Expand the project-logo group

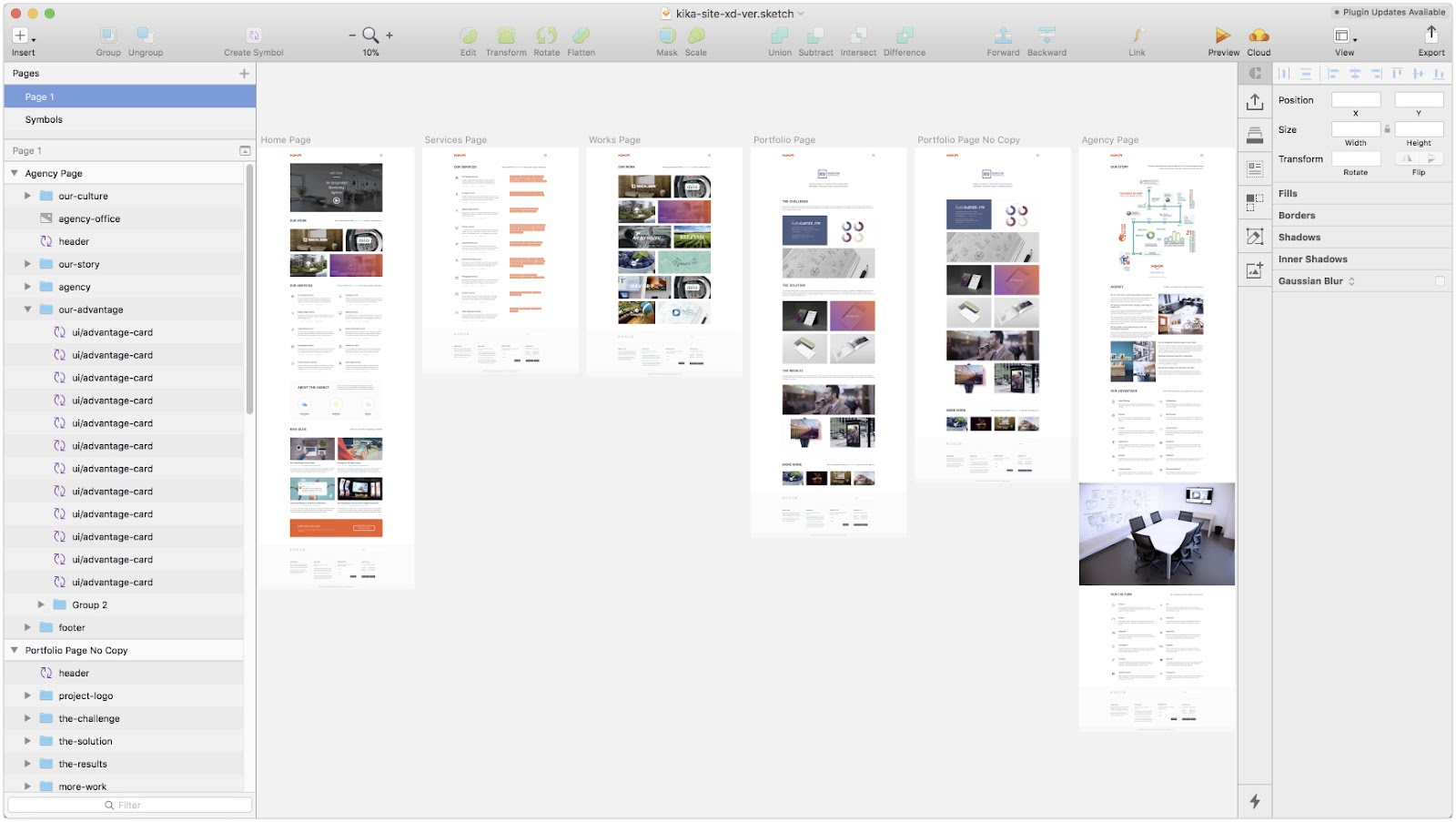27,695
